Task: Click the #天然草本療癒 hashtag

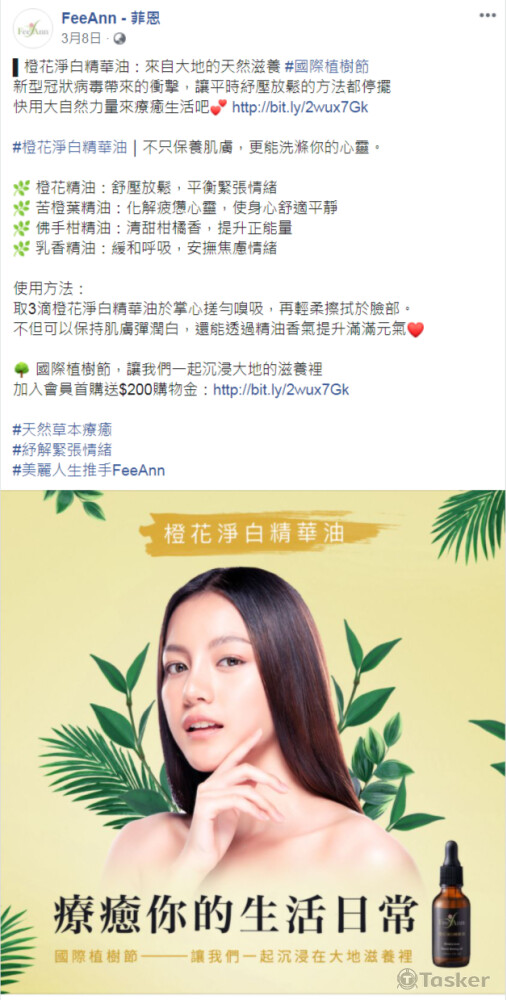Action: pos(63,430)
